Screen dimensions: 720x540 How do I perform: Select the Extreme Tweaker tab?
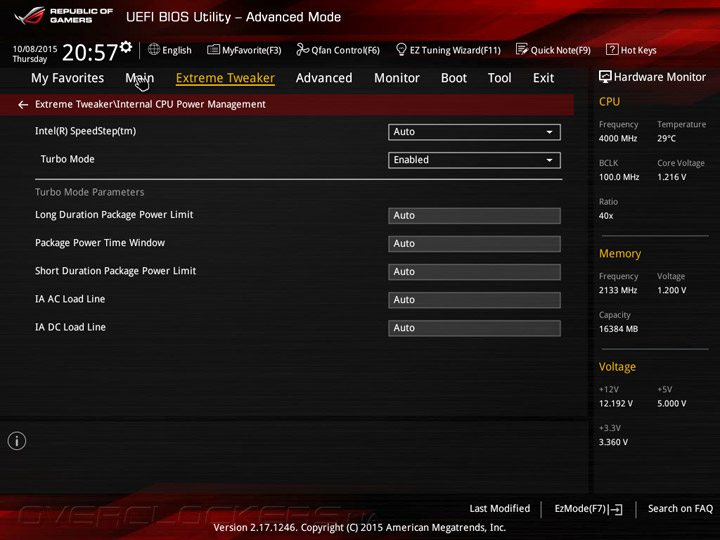click(225, 78)
